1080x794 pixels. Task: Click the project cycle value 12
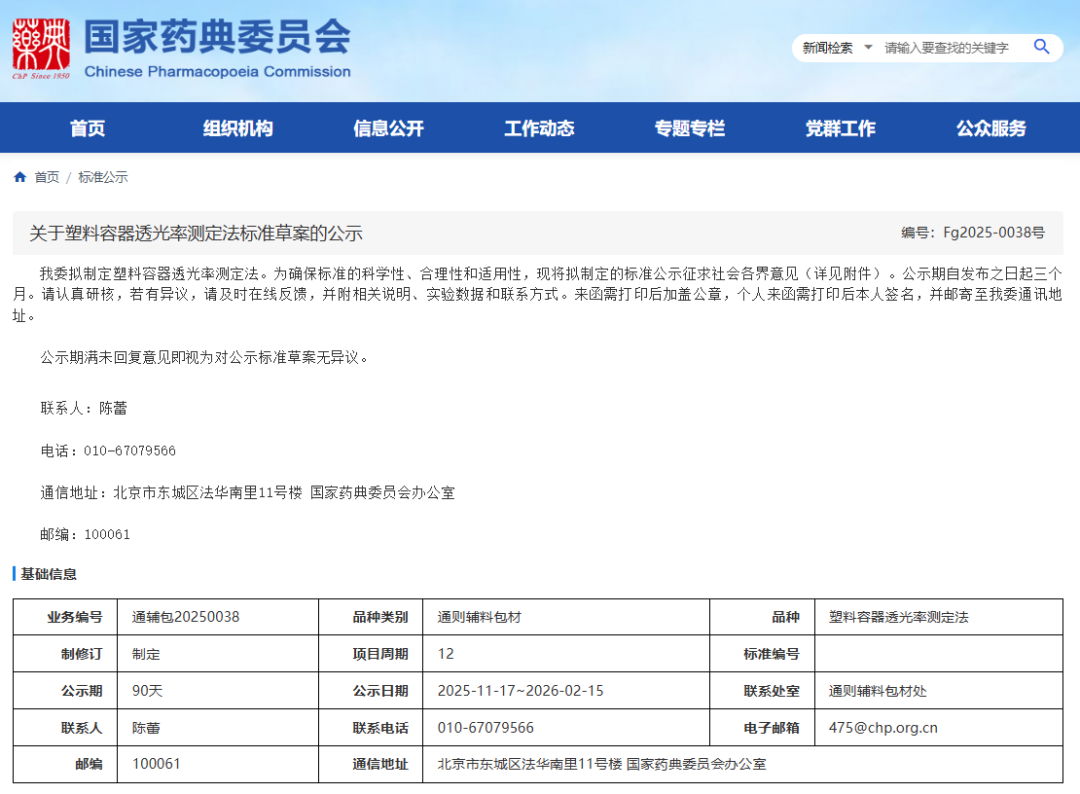[x=566, y=654]
